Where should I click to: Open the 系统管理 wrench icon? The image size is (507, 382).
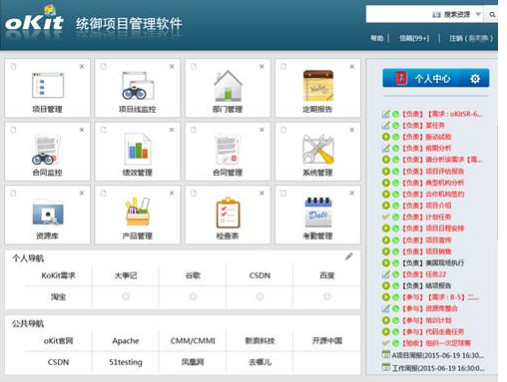(x=318, y=149)
